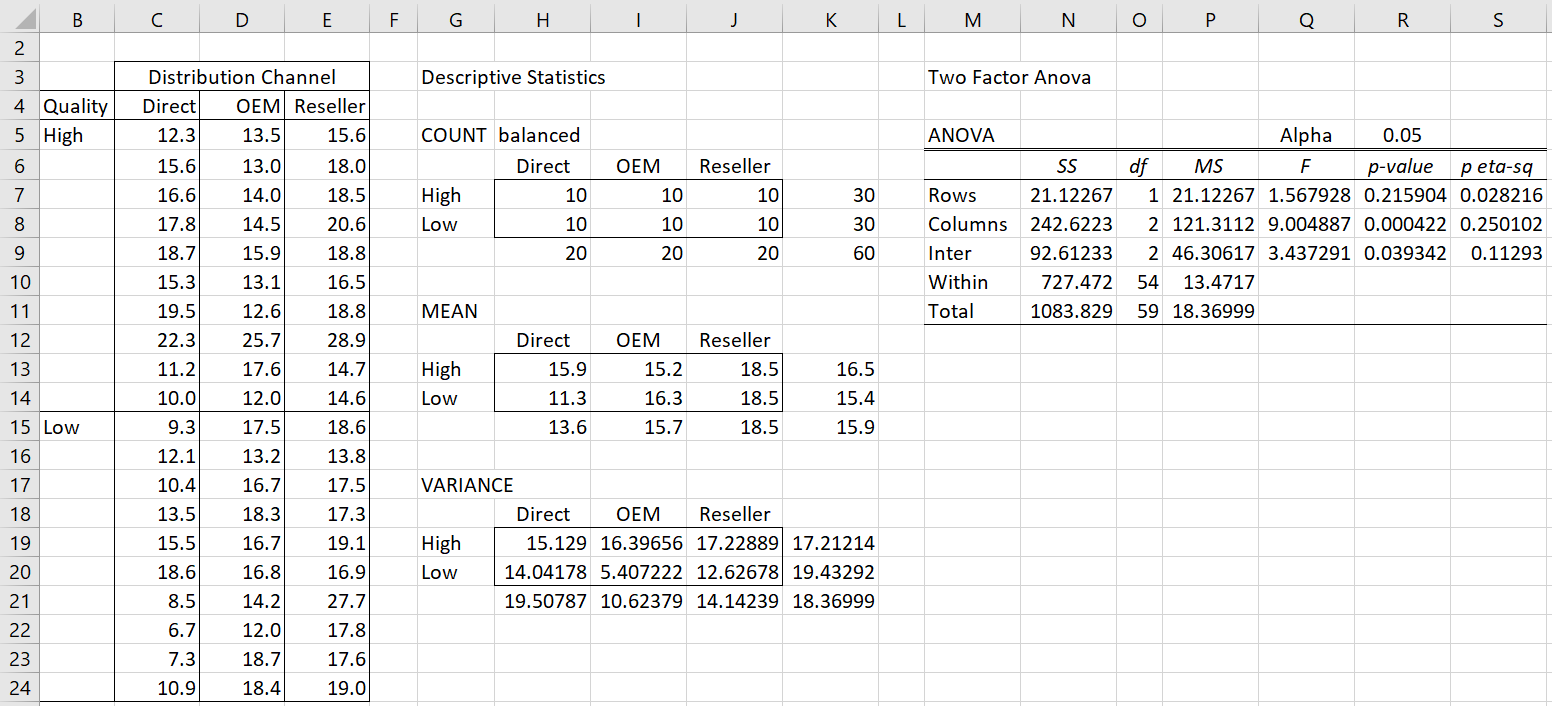Image resolution: width=1552 pixels, height=706 pixels.
Task: Select column header S
Action: click(1498, 18)
